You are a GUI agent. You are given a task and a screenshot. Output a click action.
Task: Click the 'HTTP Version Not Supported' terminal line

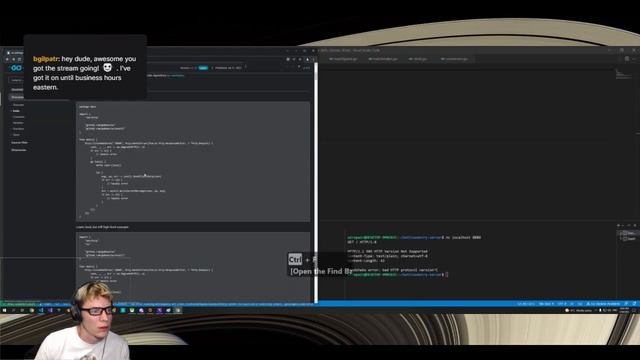[x=387, y=251]
